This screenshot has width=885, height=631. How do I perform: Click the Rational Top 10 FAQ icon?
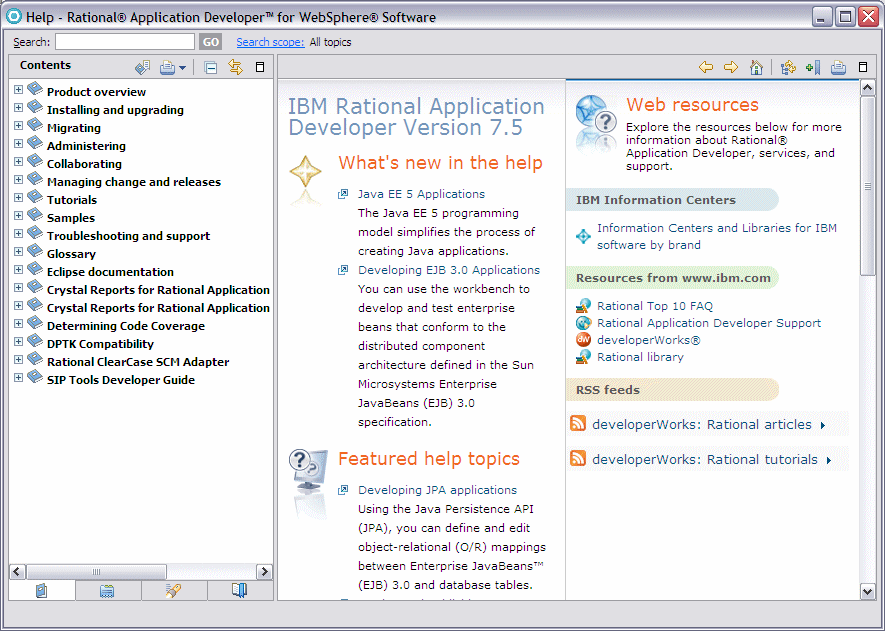tap(583, 306)
